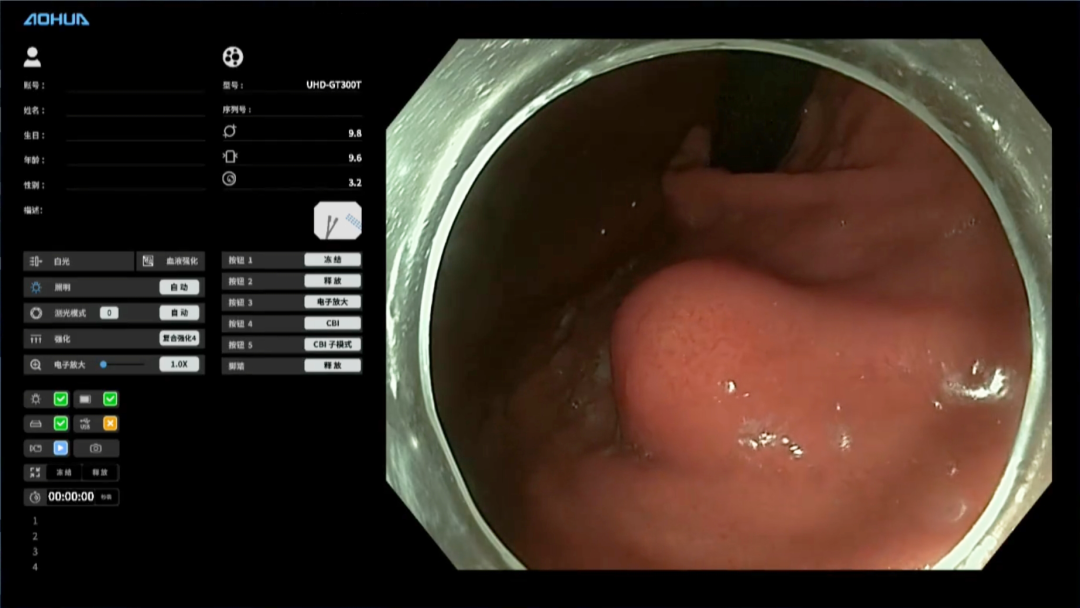Click list entry number 3
The width and height of the screenshot is (1080, 608).
tap(35, 552)
